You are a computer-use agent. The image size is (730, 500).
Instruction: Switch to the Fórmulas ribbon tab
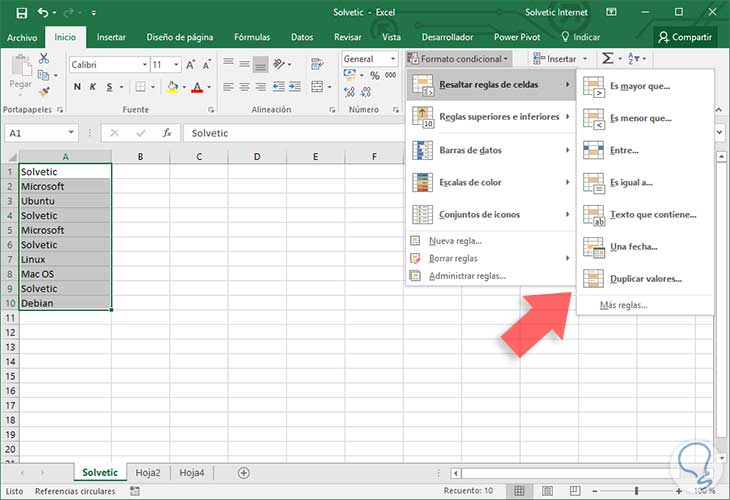(252, 37)
